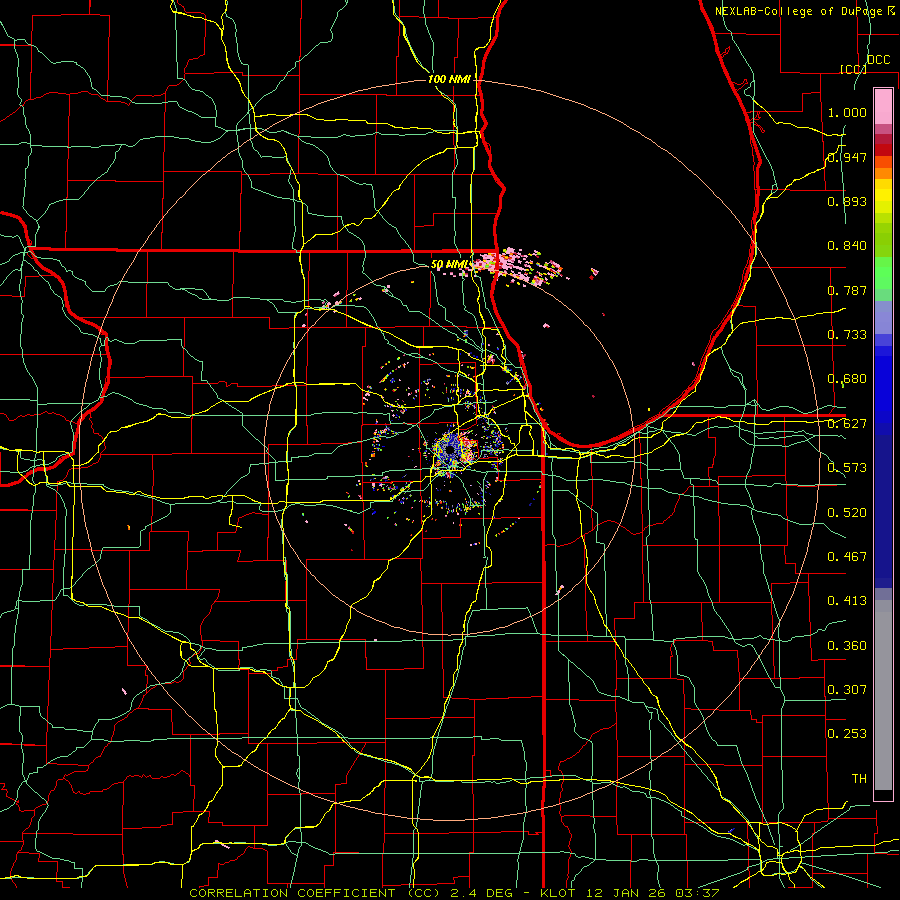Select the 0.893 scale value

coord(847,201)
